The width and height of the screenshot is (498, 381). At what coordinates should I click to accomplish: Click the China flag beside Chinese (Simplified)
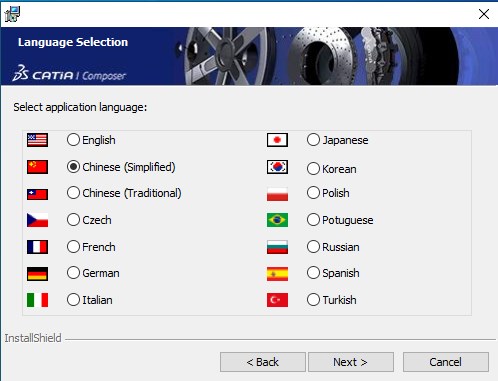click(37, 167)
